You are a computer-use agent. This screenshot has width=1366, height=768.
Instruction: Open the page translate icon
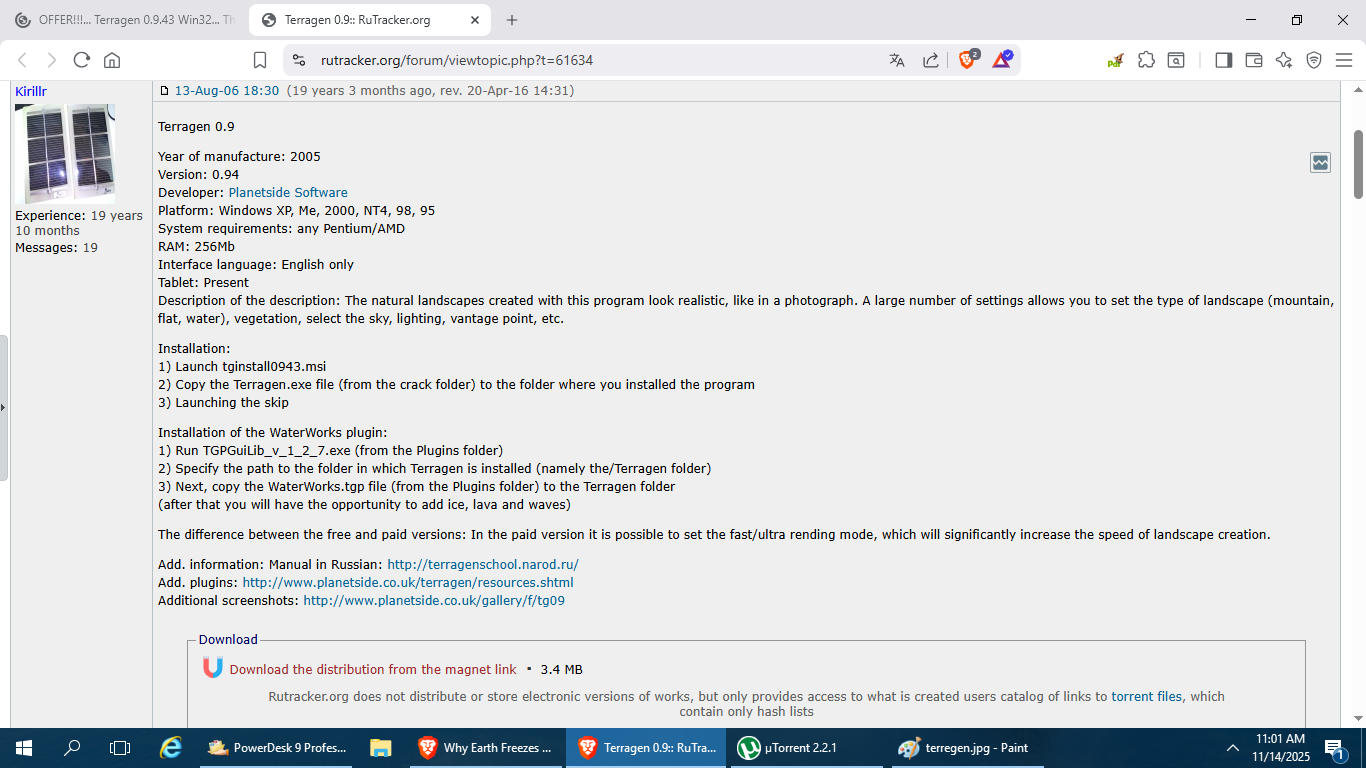tap(897, 60)
